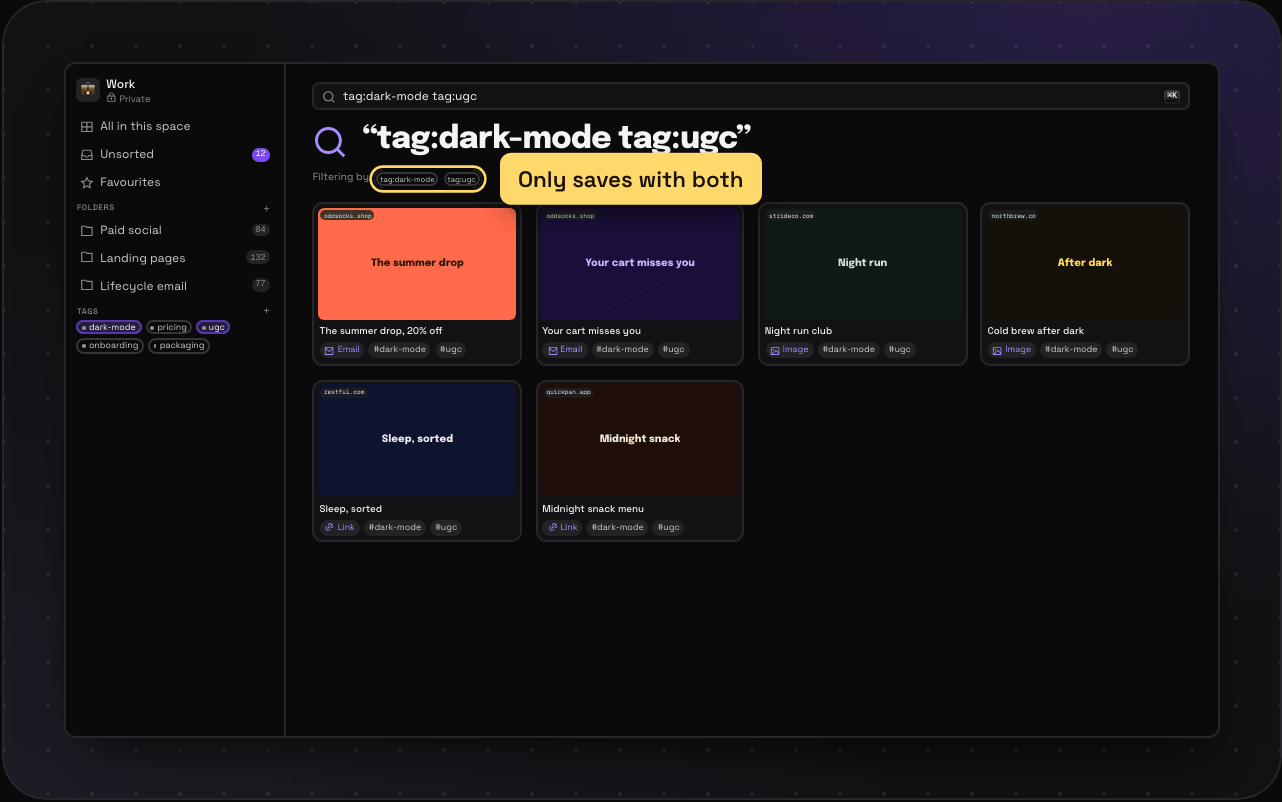Click the ⌘K shortcut badge
This screenshot has width=1282, height=802.
click(1172, 96)
